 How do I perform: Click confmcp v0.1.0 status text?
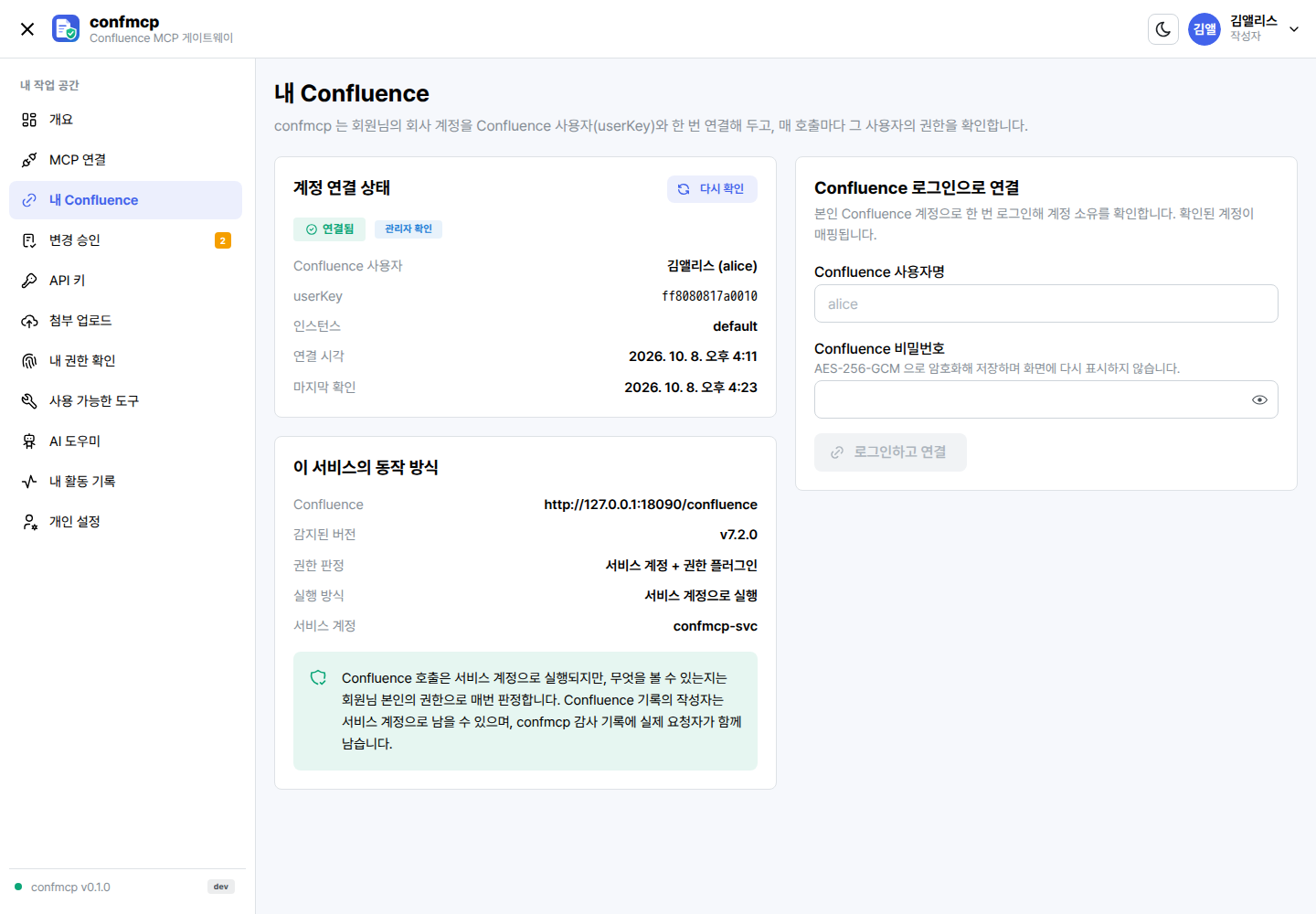70,887
